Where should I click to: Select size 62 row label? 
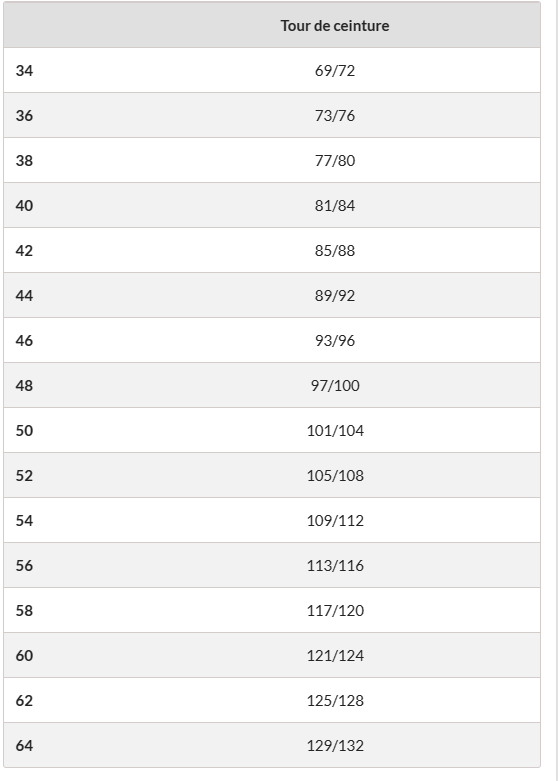click(24, 701)
